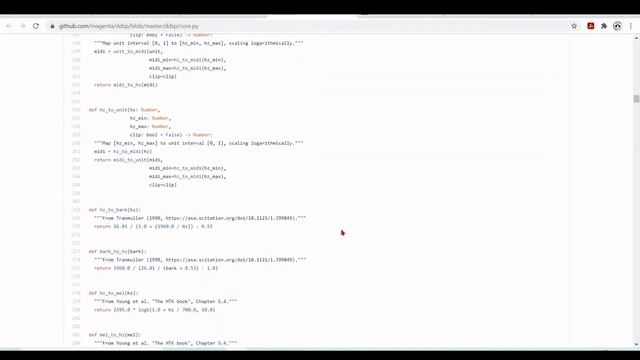Click the Traunmuller docstring under hz_to_bark
Image resolution: width=640 pixels, height=360 pixels.
200,218
